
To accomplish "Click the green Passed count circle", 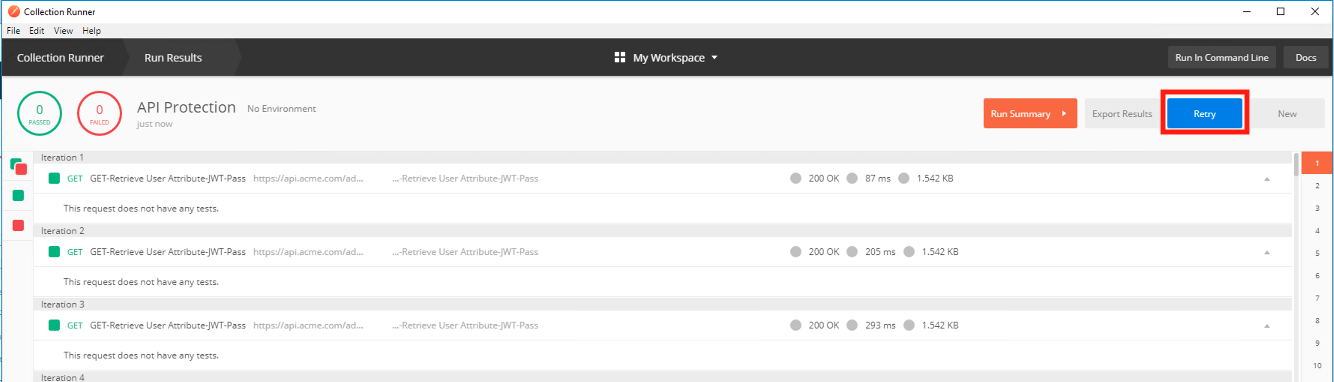I will (40, 114).
